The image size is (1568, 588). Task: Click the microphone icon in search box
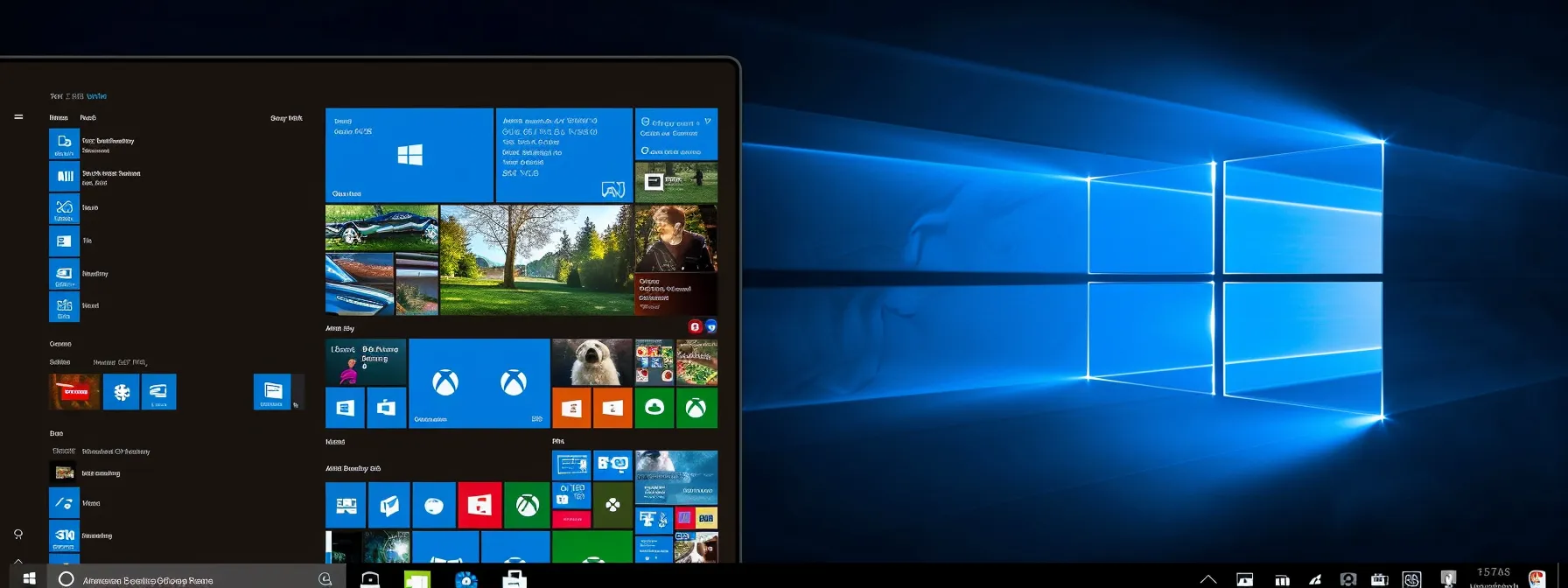pos(325,578)
